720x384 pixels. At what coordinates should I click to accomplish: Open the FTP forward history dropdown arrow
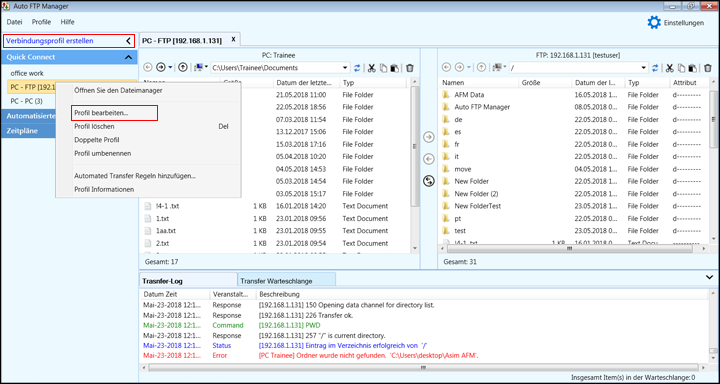click(468, 68)
